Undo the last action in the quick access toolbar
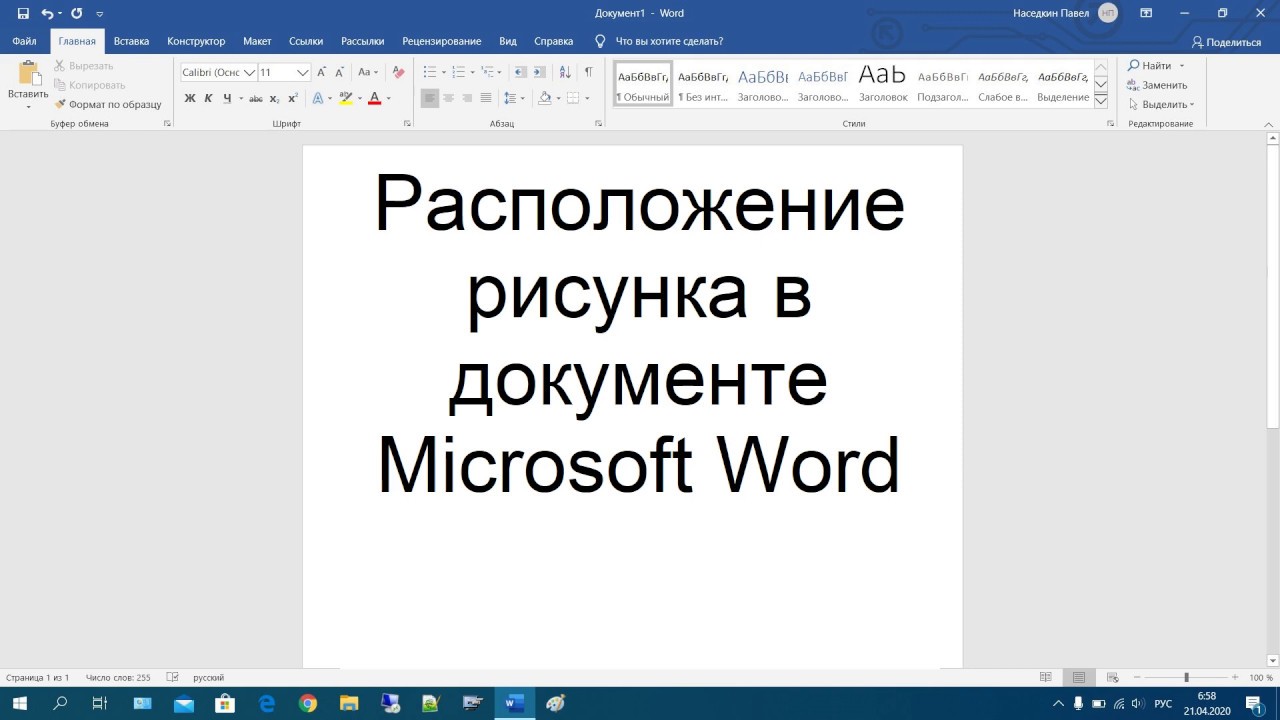 (x=47, y=13)
